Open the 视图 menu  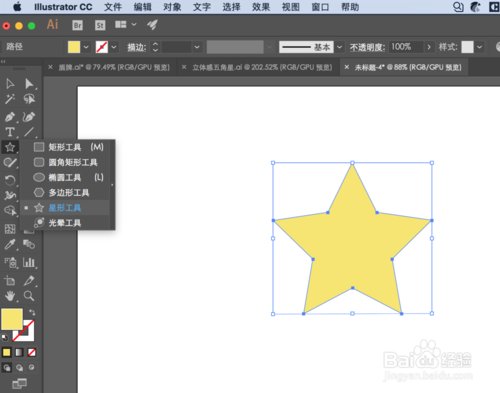tap(291, 7)
